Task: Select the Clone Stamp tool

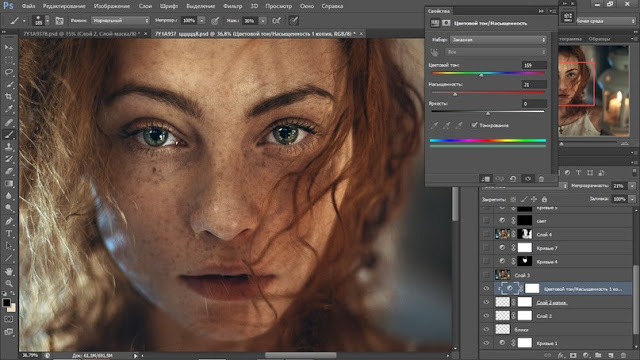Action: (x=9, y=147)
